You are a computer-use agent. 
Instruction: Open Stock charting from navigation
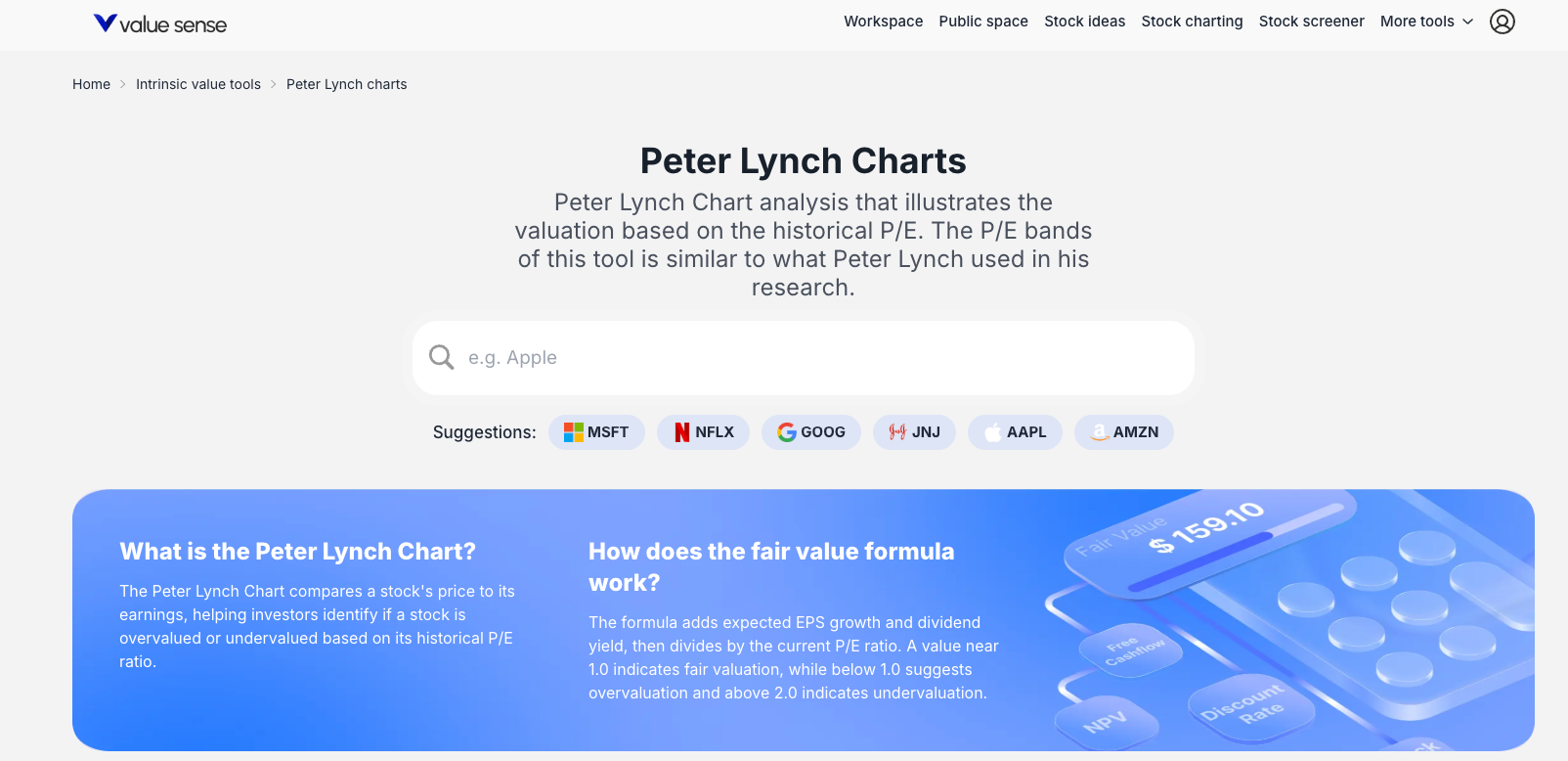[1193, 22]
